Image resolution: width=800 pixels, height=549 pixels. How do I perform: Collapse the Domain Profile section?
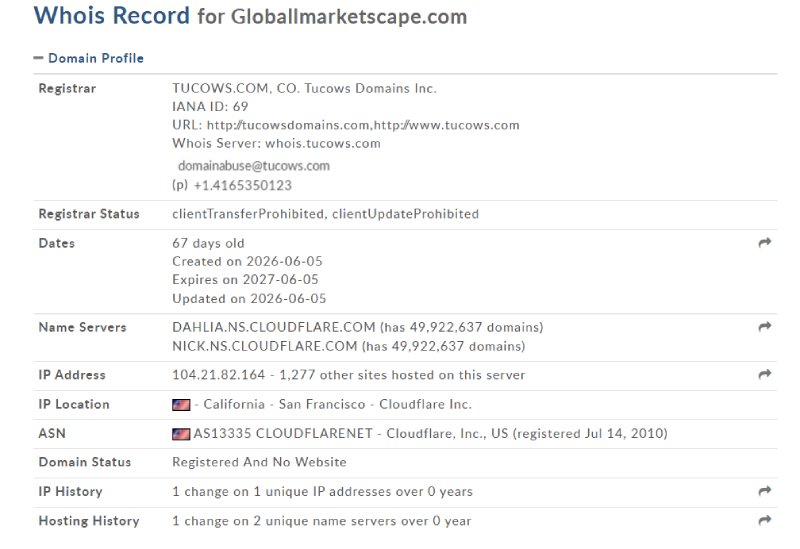coord(88,58)
